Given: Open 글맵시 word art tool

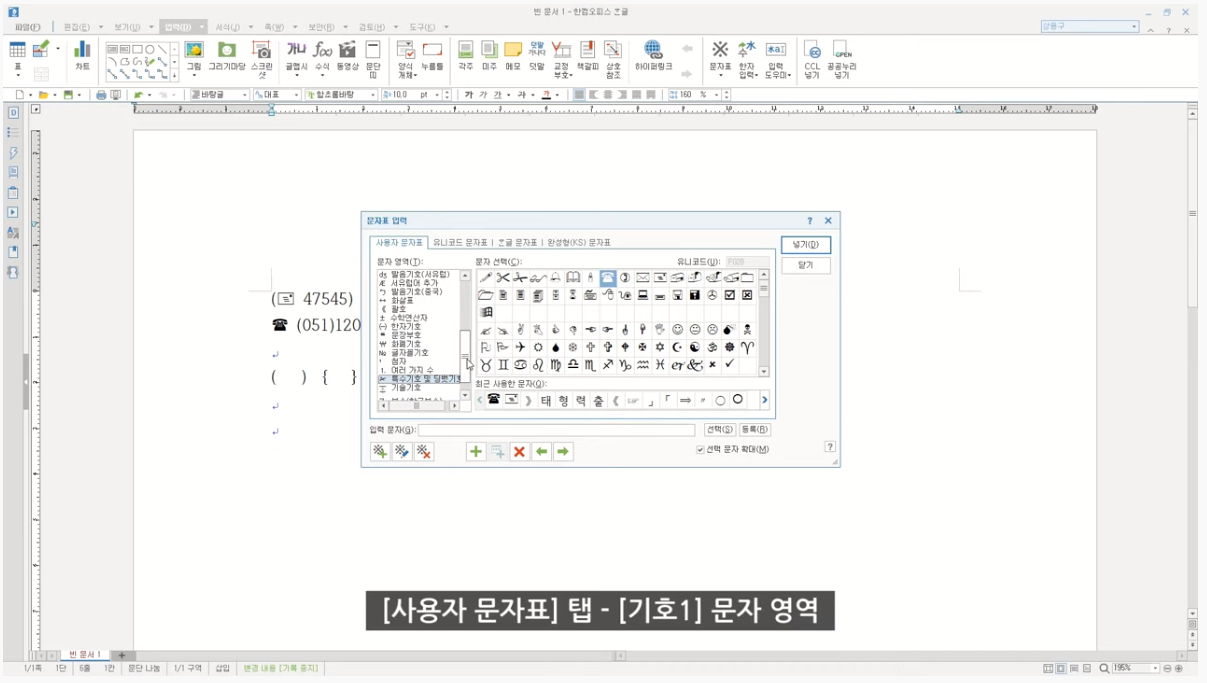Looking at the screenshot, I should 296,55.
